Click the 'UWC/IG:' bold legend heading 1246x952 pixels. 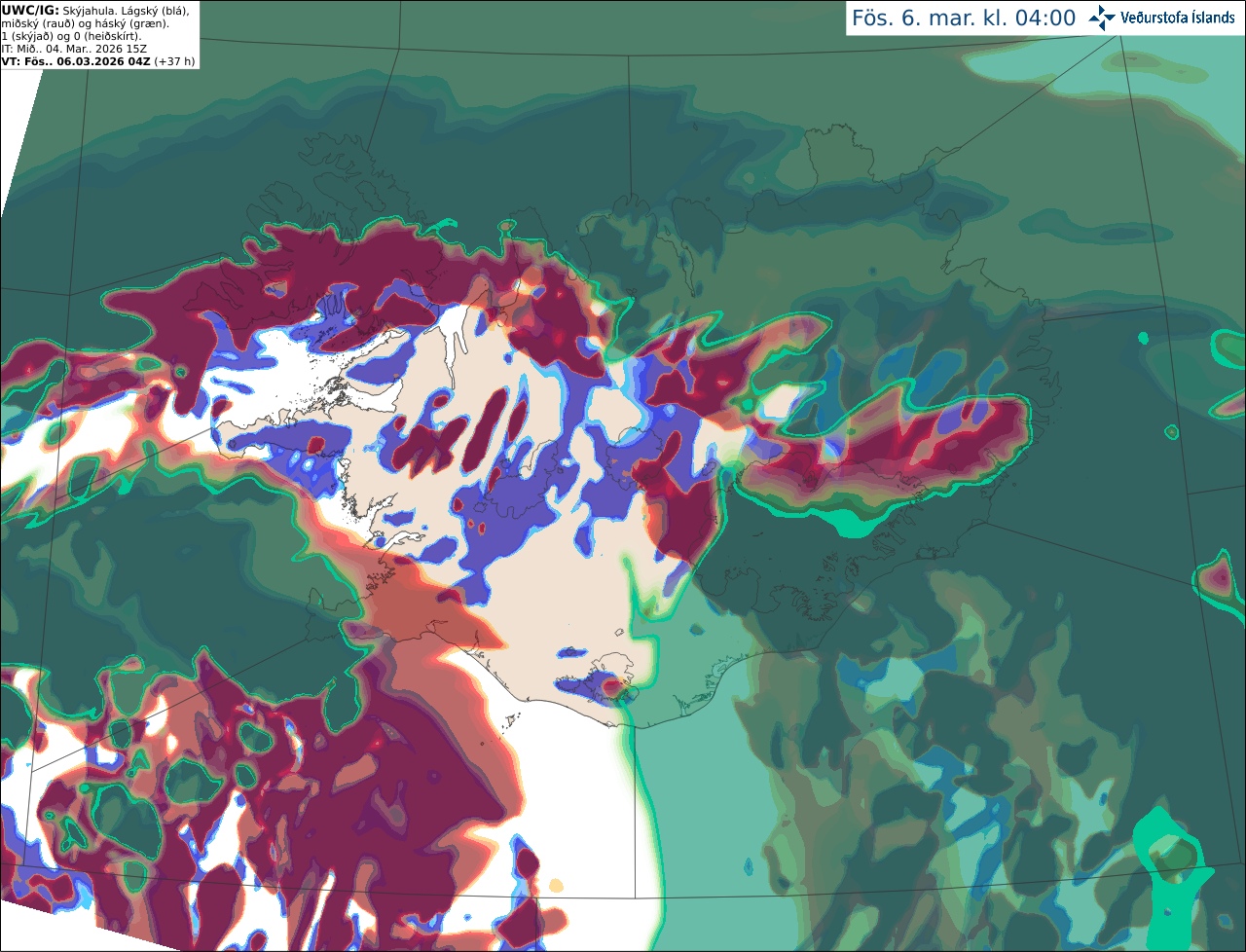point(30,11)
